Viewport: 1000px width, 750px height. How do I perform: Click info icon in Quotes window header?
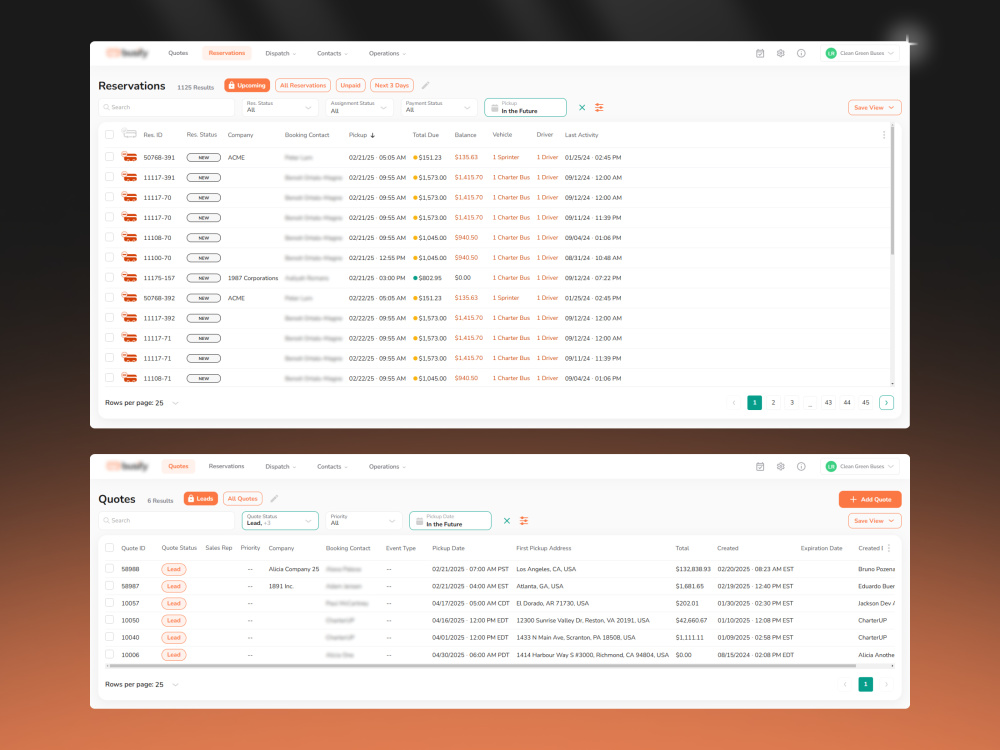click(801, 467)
